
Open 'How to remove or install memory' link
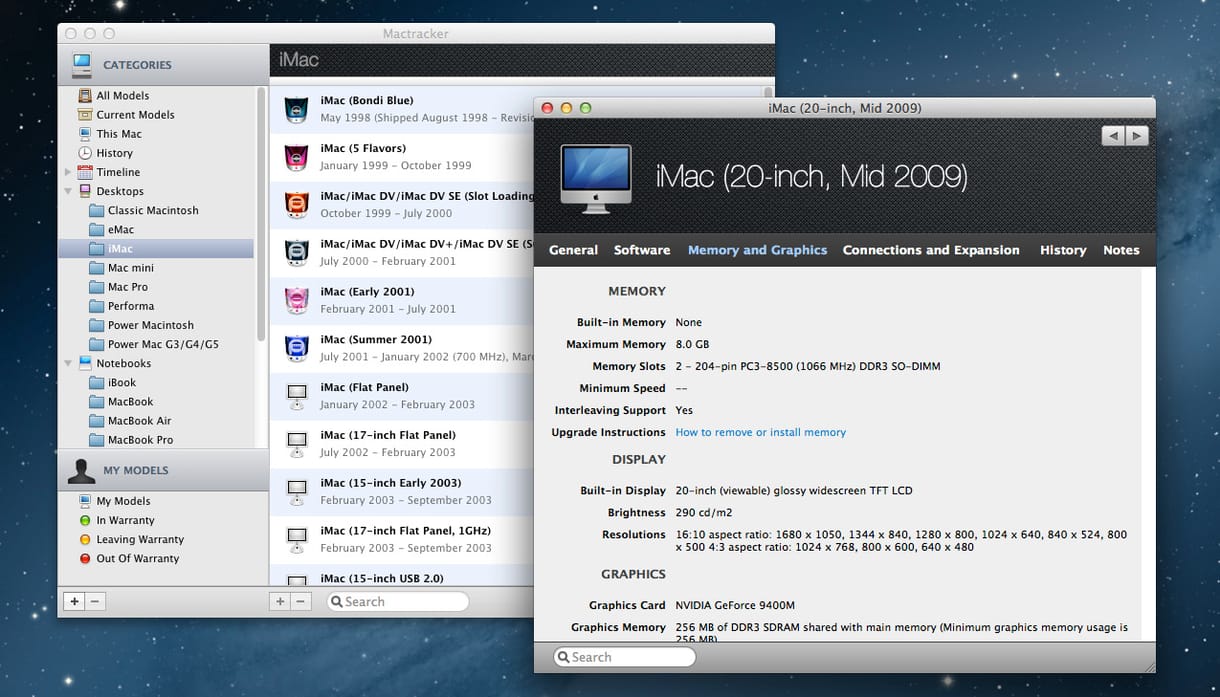pos(761,433)
